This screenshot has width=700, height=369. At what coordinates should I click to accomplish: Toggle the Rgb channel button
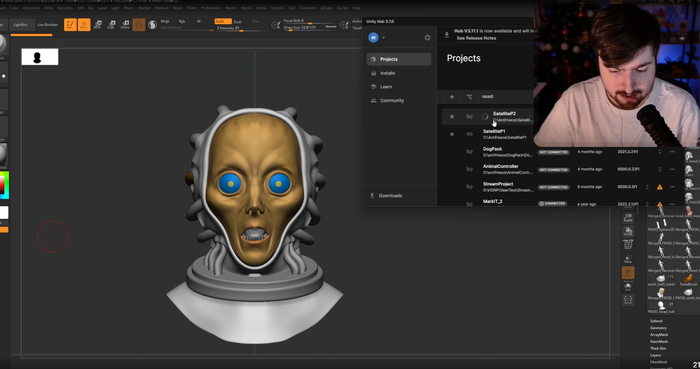click(182, 21)
